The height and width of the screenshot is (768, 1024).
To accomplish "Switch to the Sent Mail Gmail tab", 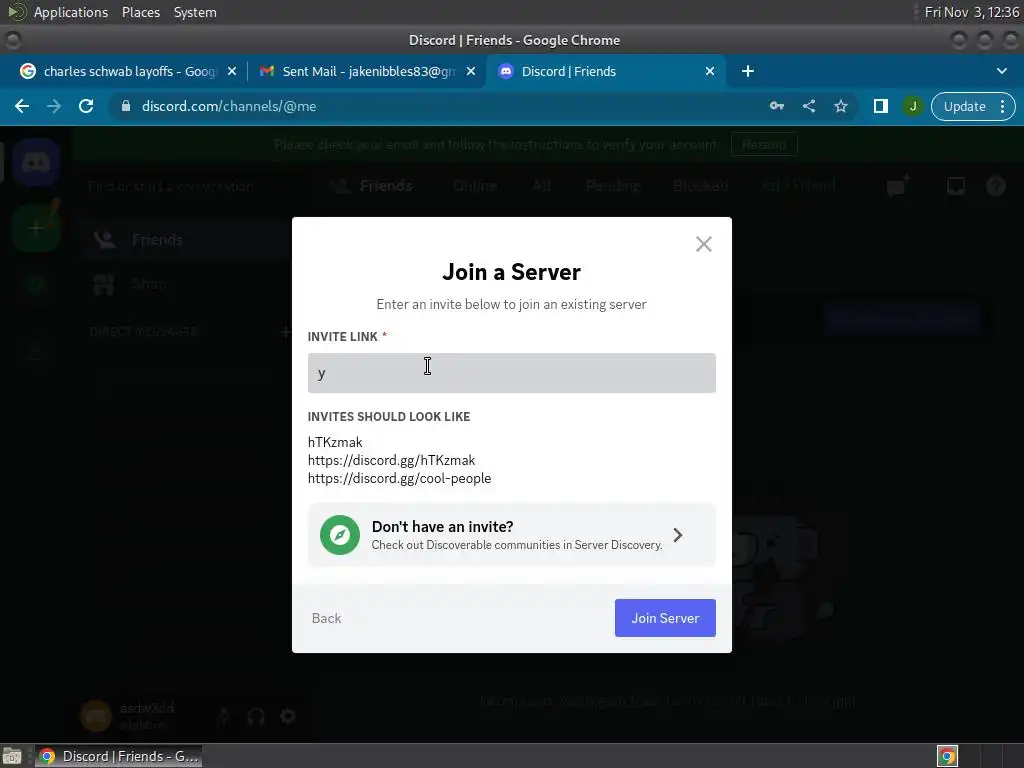I will point(368,71).
